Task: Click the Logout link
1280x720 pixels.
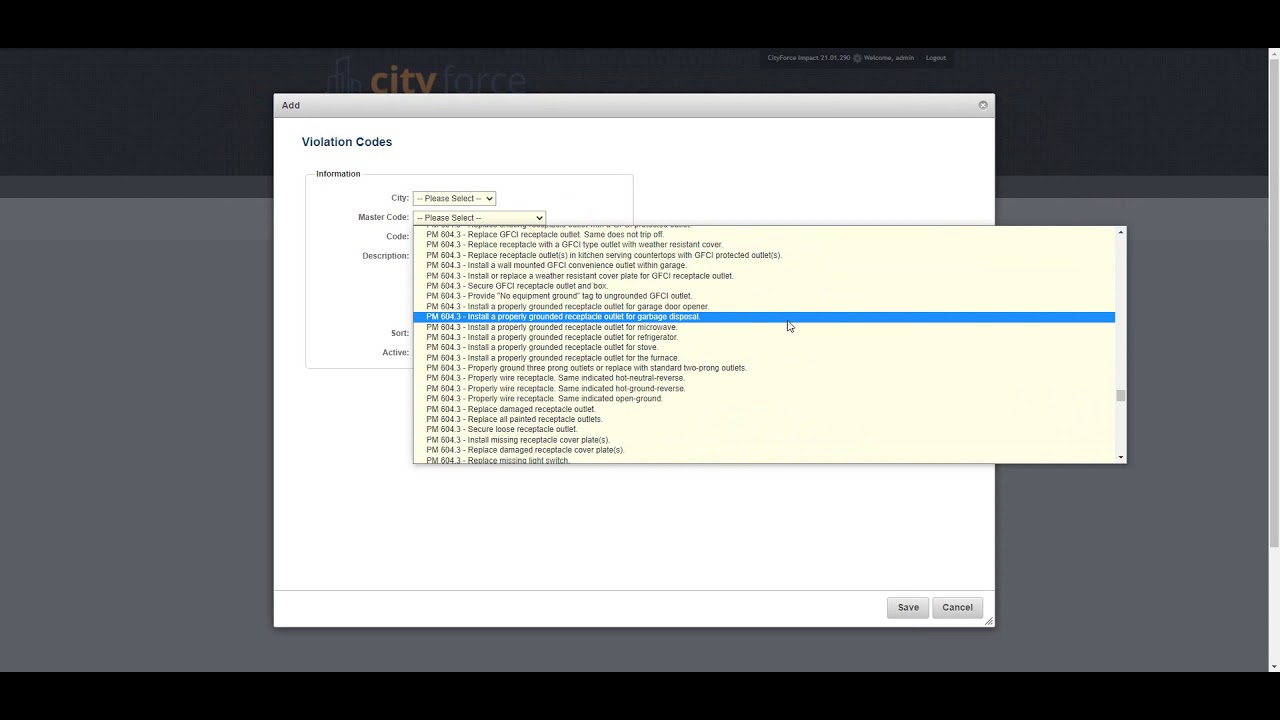Action: 935,58
